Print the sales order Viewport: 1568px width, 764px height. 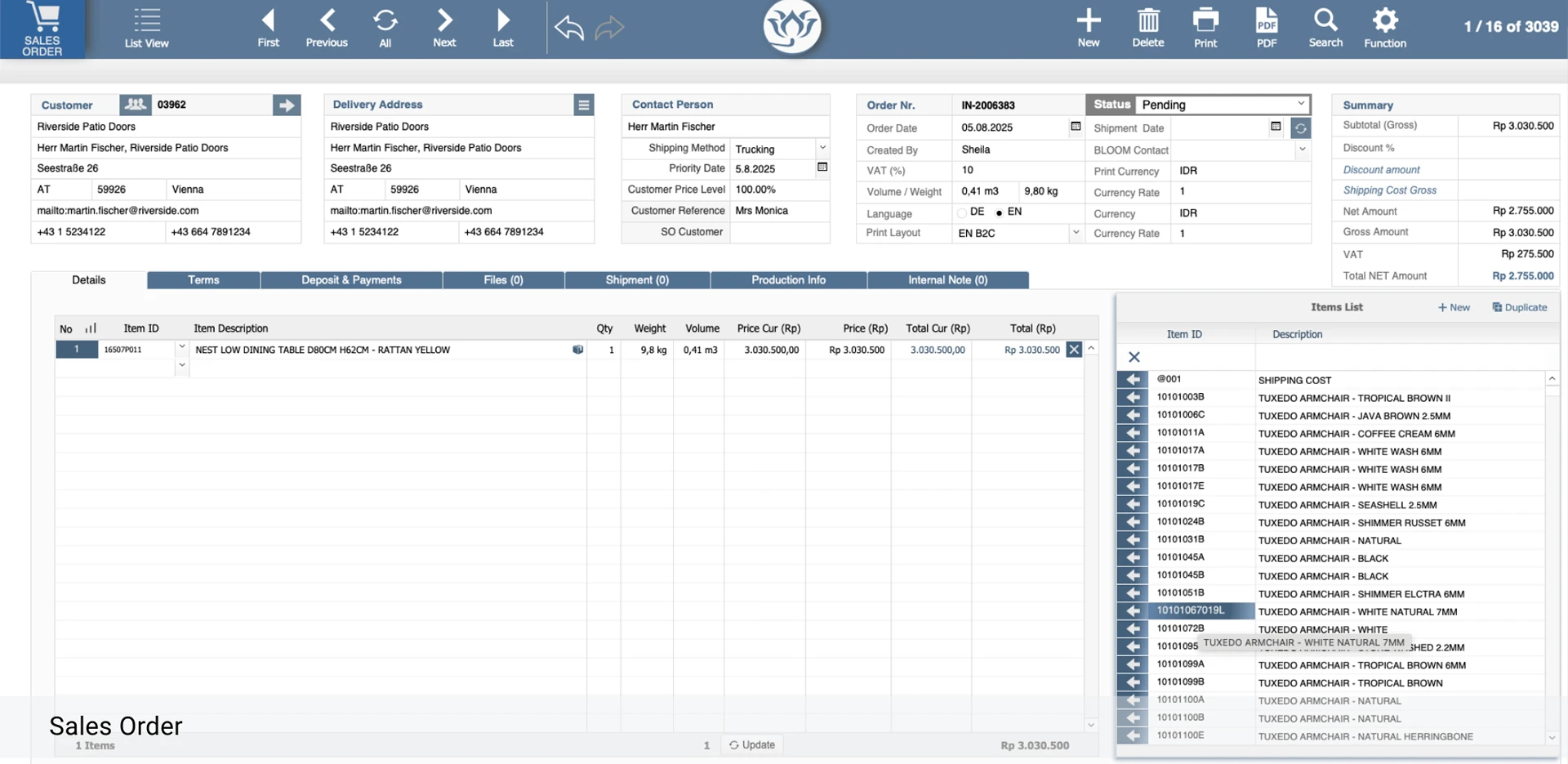[x=1205, y=29]
